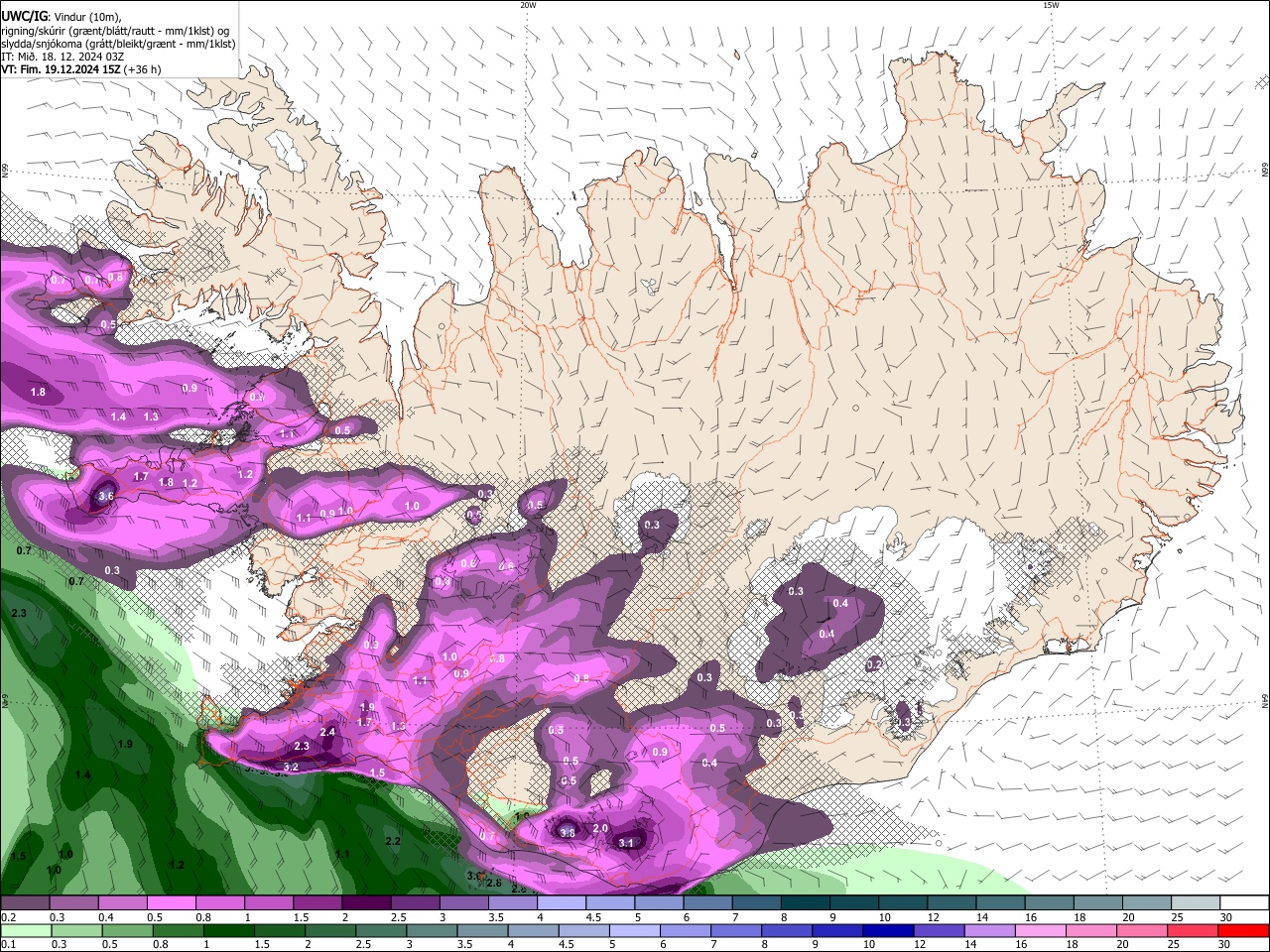
Task: Select lower legend deep blue swatch at 10
Action: click(886, 930)
